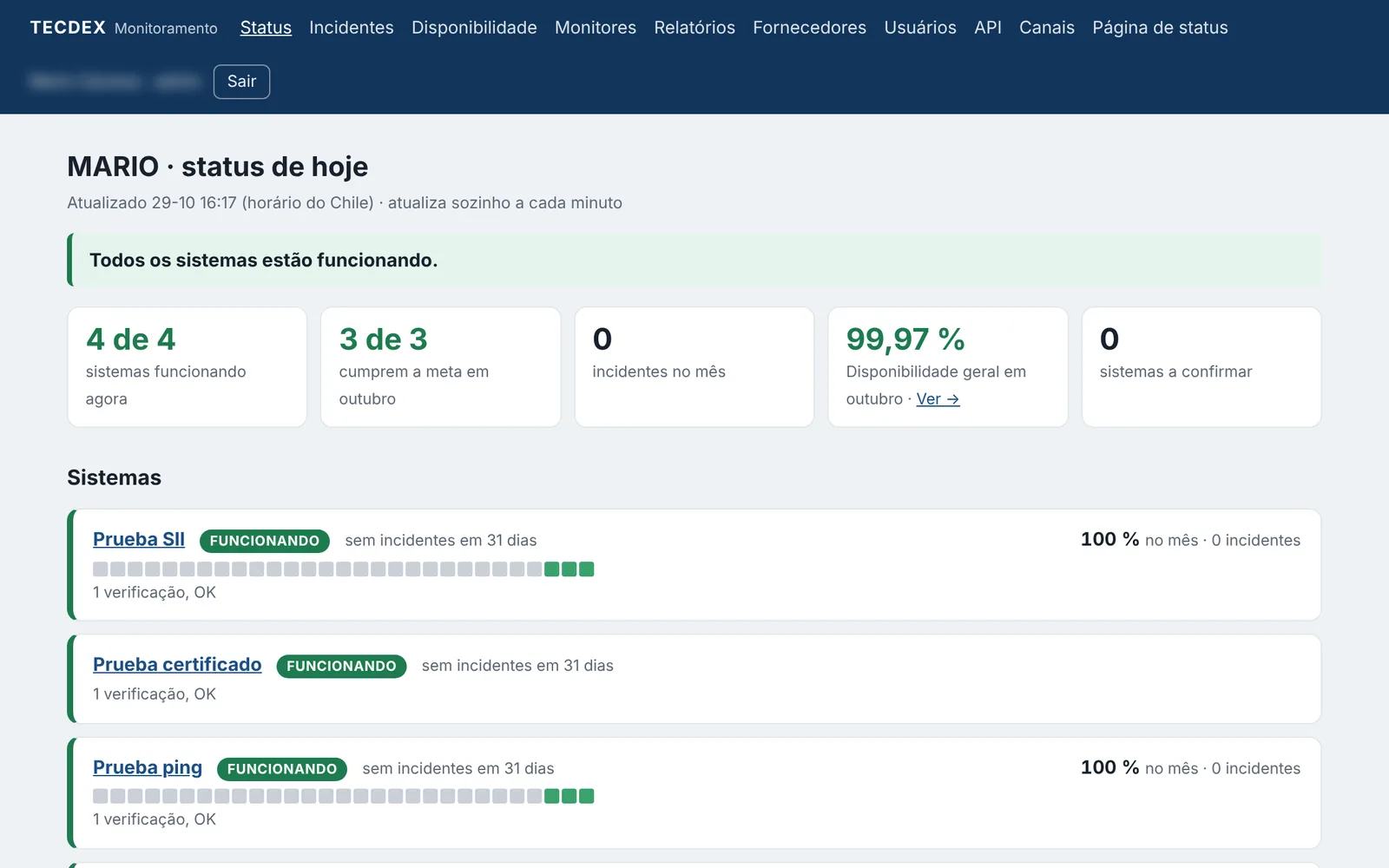Open the Status menu item
The width and height of the screenshot is (1389, 868).
click(x=266, y=28)
